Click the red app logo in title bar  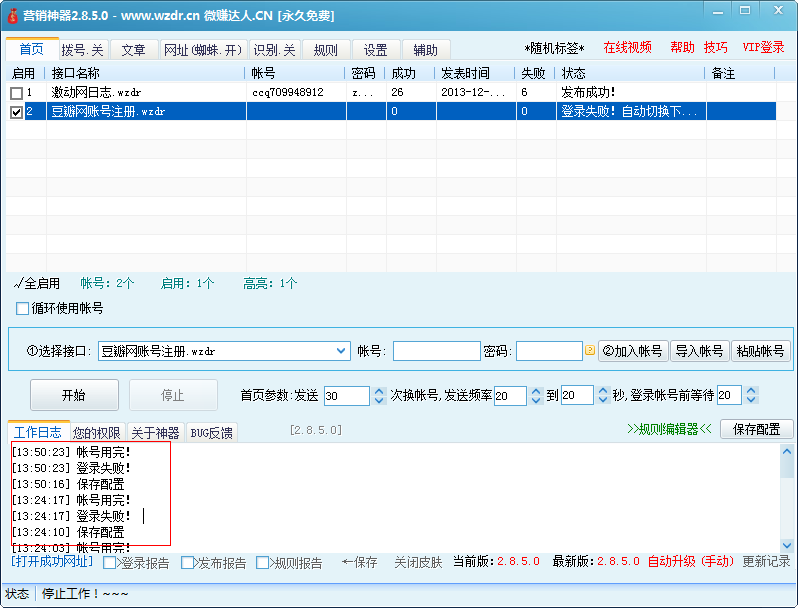tap(12, 15)
